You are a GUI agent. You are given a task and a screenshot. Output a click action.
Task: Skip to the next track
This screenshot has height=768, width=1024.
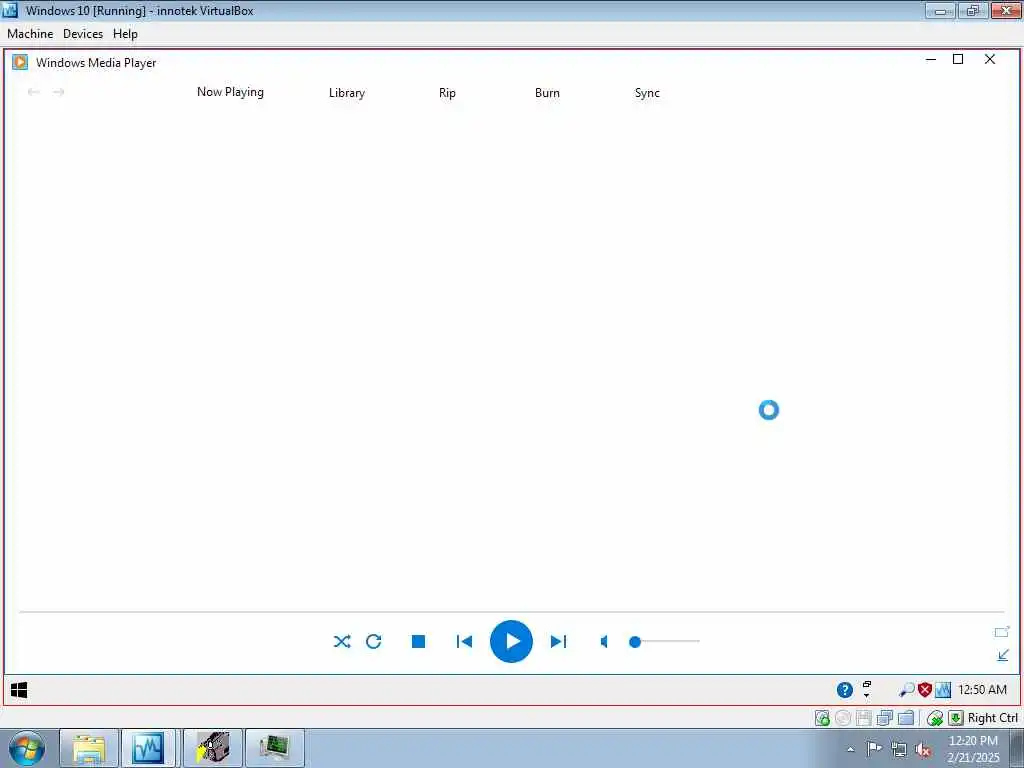[558, 641]
